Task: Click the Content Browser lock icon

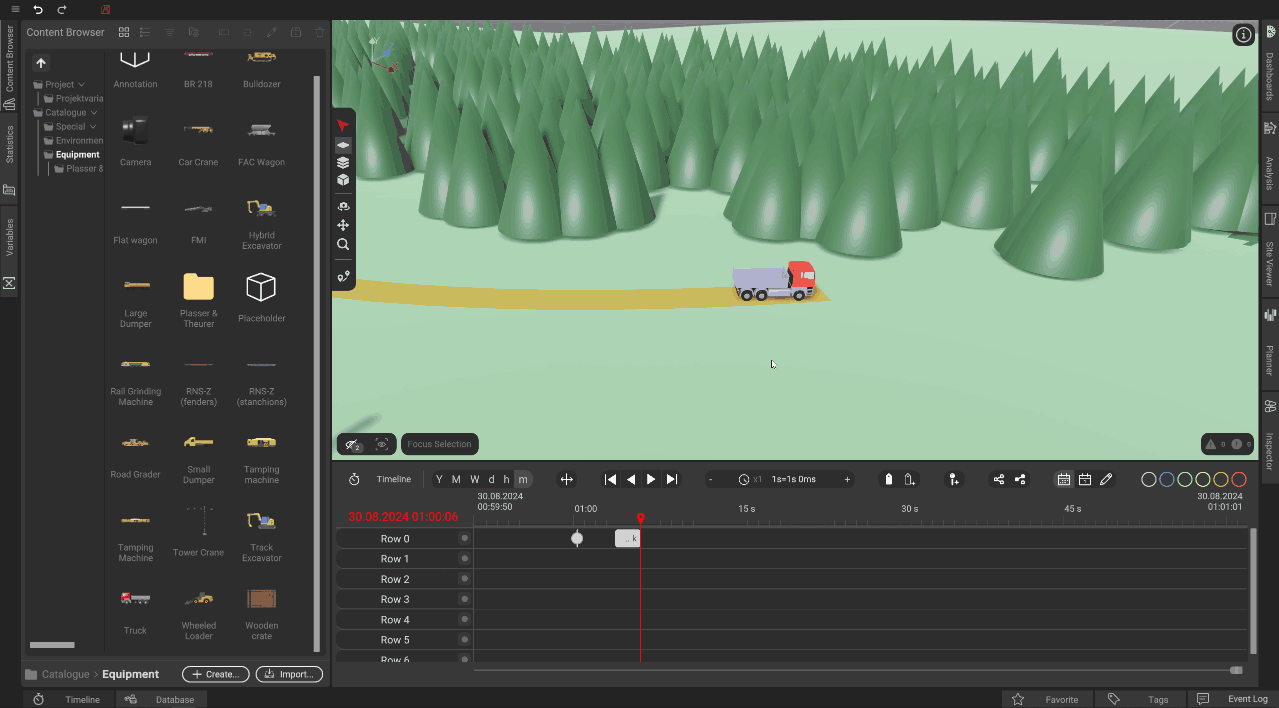Action: [x=295, y=32]
